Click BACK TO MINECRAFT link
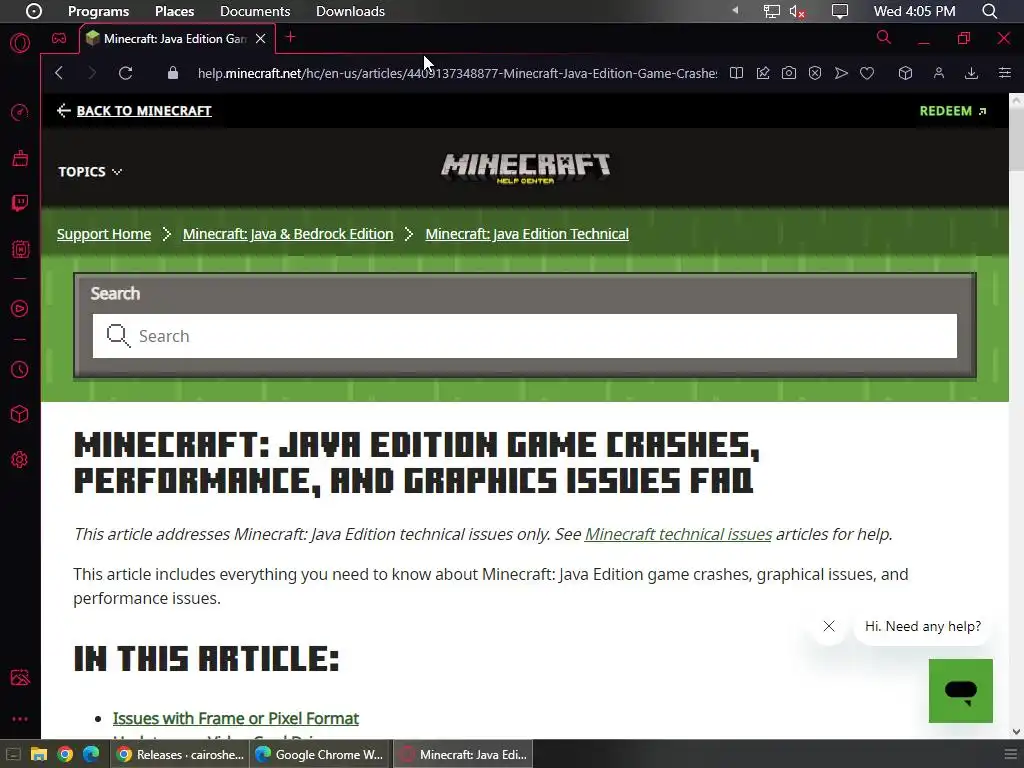Viewport: 1024px width, 768px height. (x=135, y=111)
